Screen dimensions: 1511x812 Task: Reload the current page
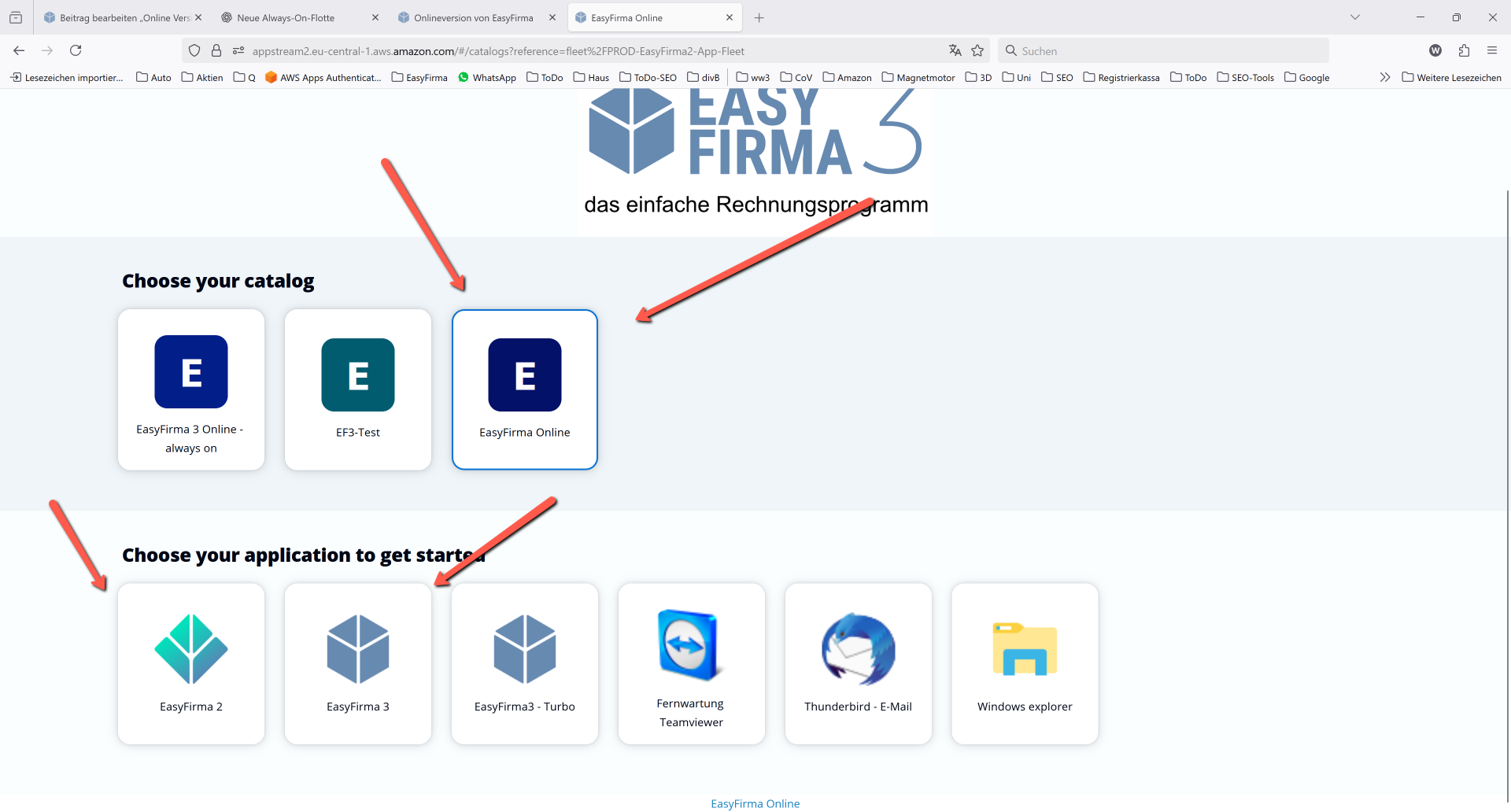coord(76,51)
